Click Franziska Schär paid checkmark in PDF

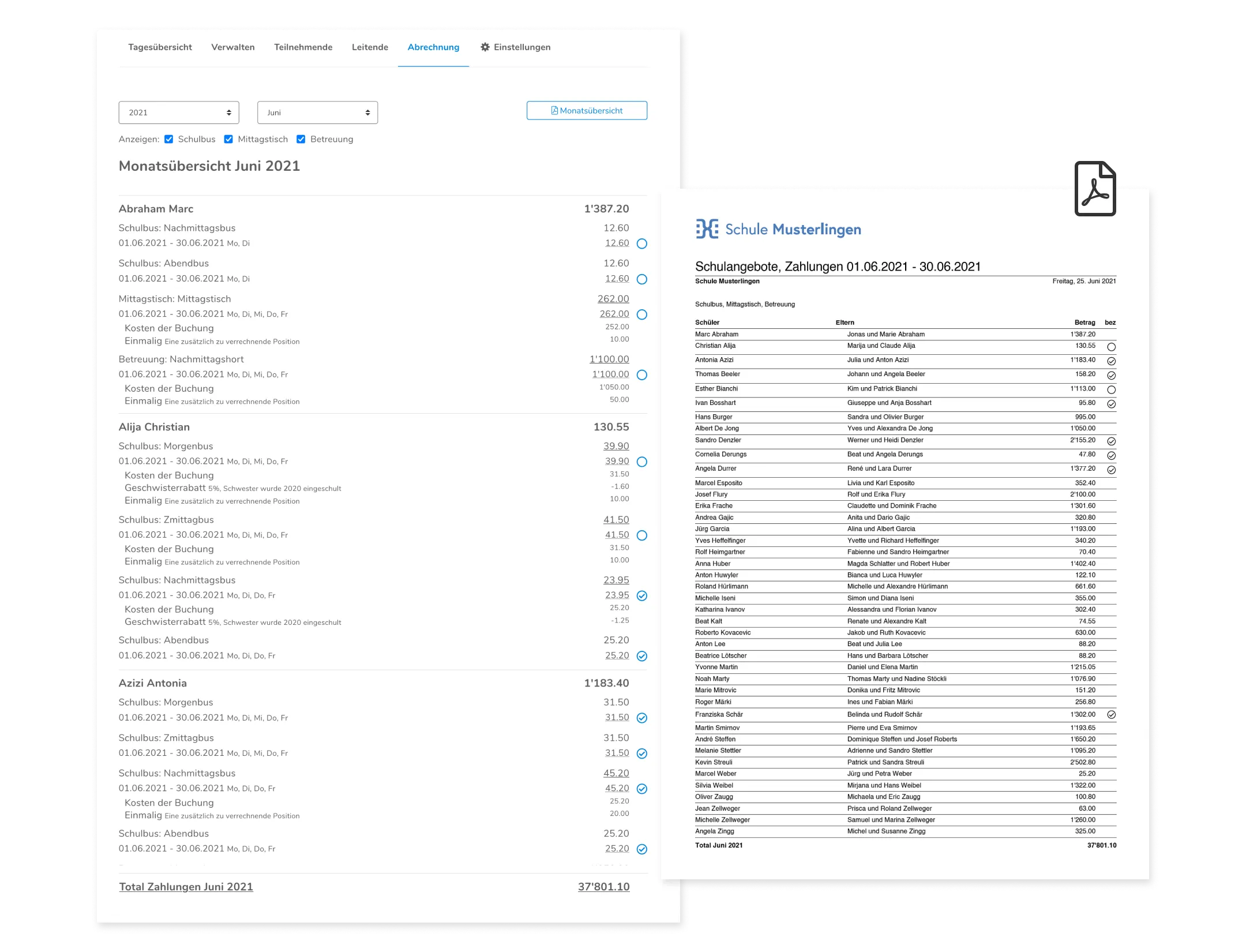[1111, 715]
